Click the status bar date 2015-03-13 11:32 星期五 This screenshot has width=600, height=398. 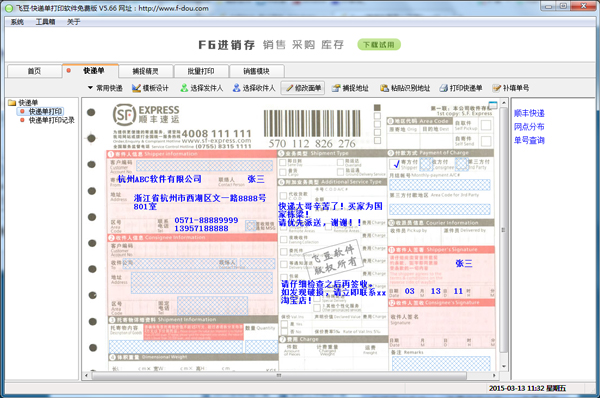(x=527, y=388)
